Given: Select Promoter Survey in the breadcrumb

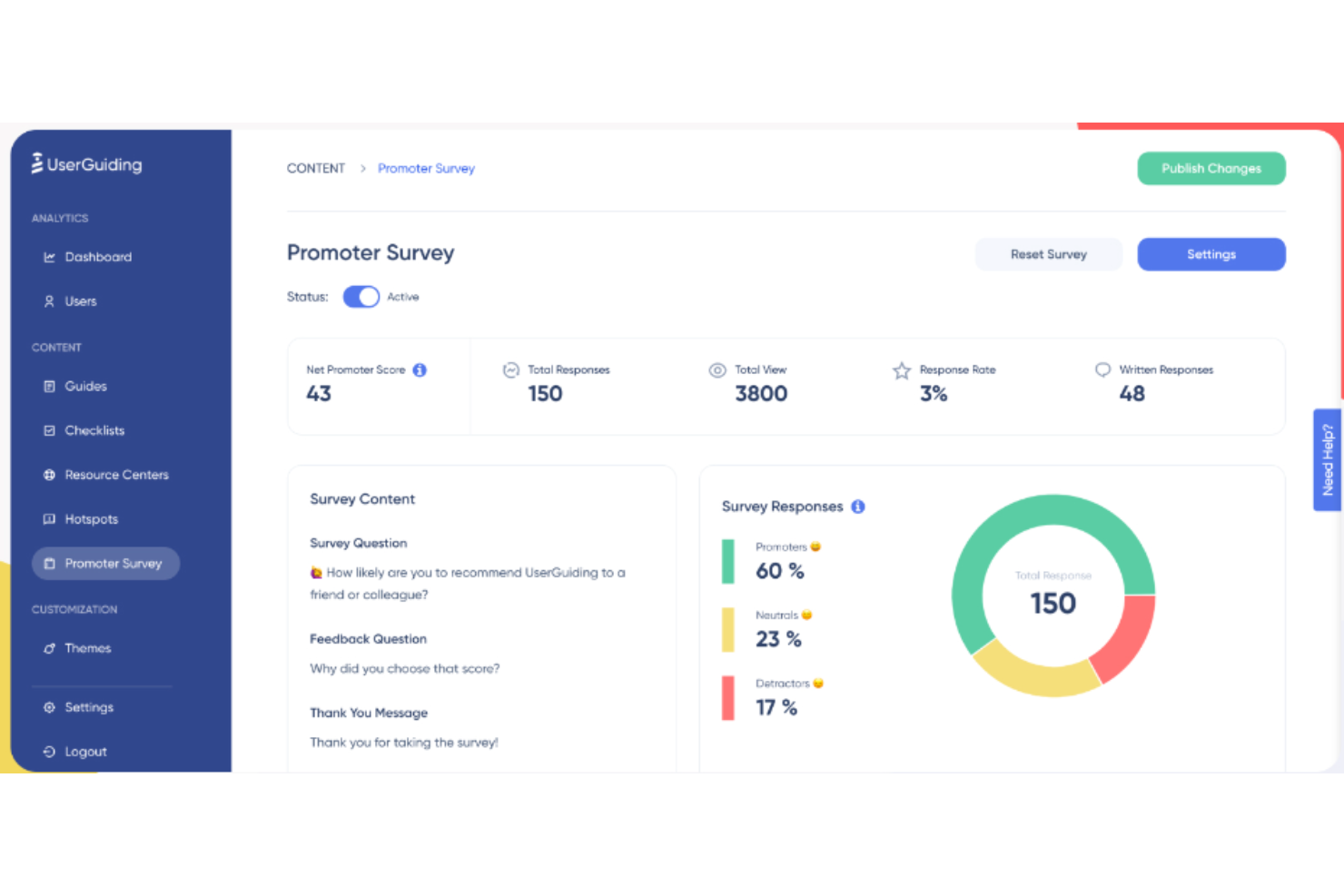Looking at the screenshot, I should (426, 168).
